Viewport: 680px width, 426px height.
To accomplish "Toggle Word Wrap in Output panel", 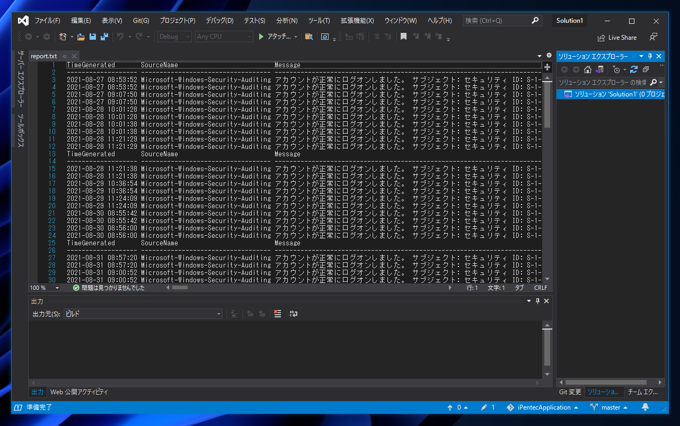I will [x=294, y=314].
